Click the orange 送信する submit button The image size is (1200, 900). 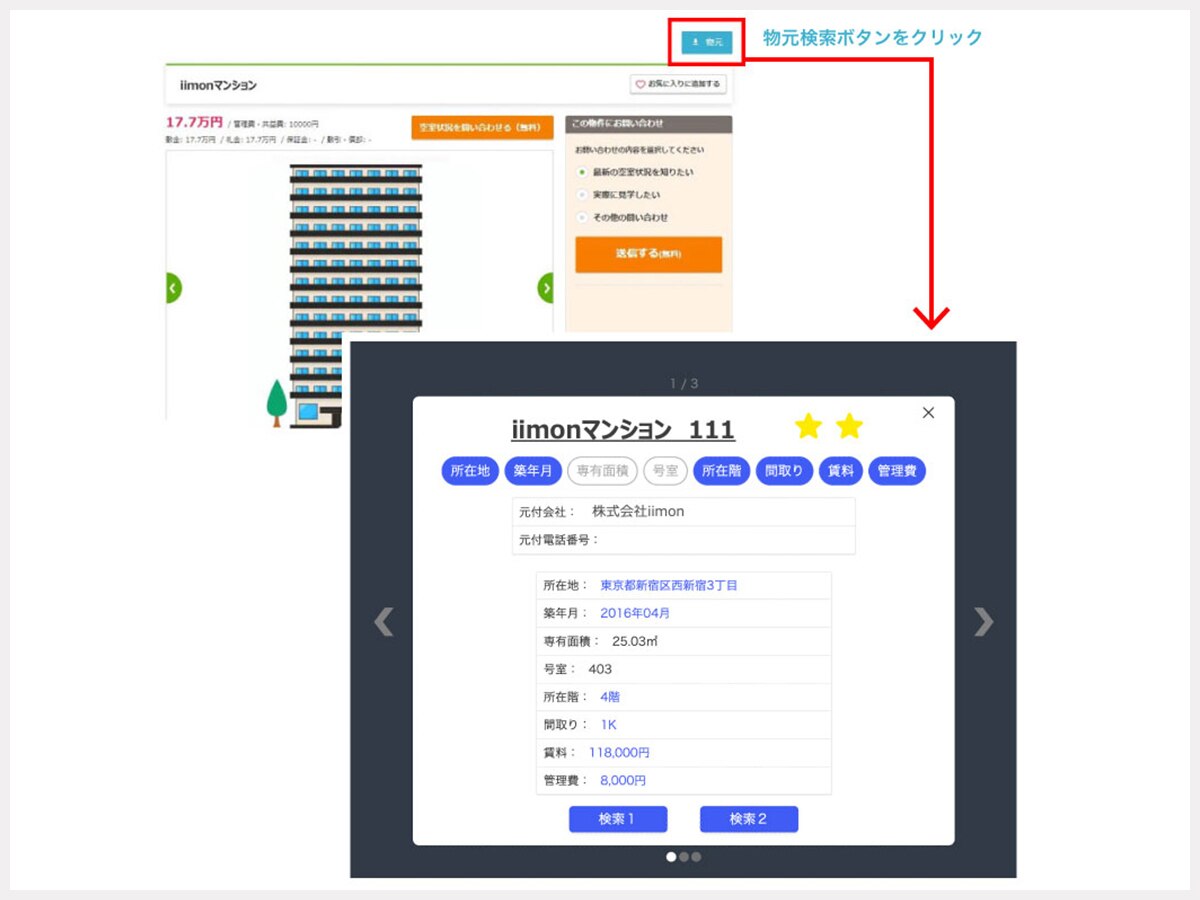648,254
